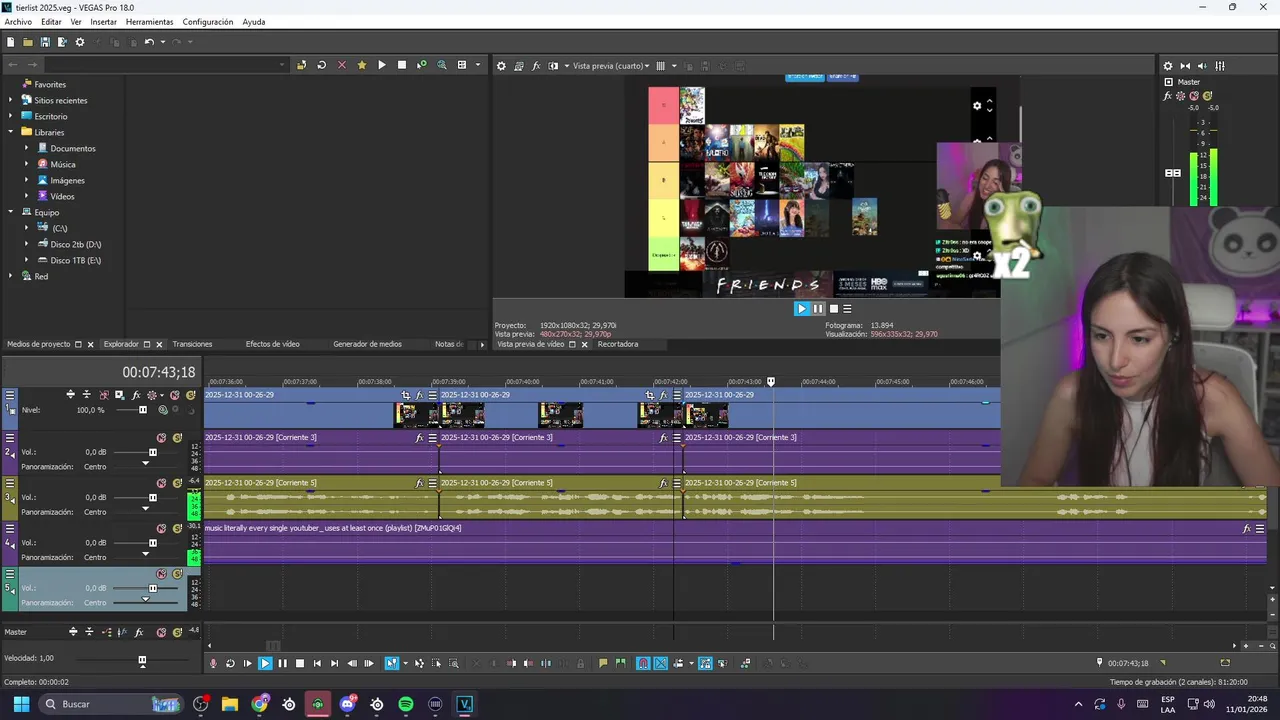Image resolution: width=1280 pixels, height=720 pixels.
Task: Open Master FX in the Master bus panel
Action: 1168,96
